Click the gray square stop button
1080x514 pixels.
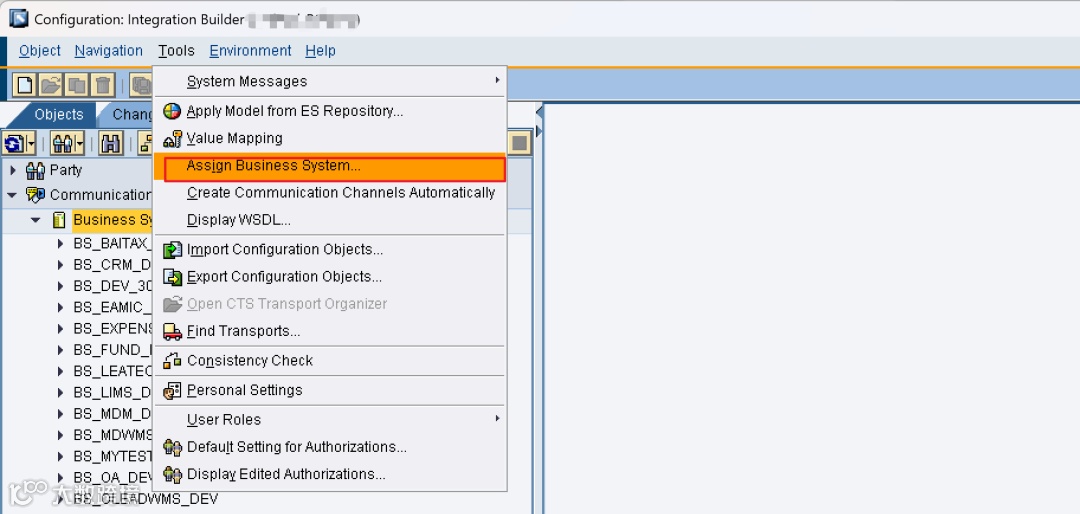click(x=520, y=143)
